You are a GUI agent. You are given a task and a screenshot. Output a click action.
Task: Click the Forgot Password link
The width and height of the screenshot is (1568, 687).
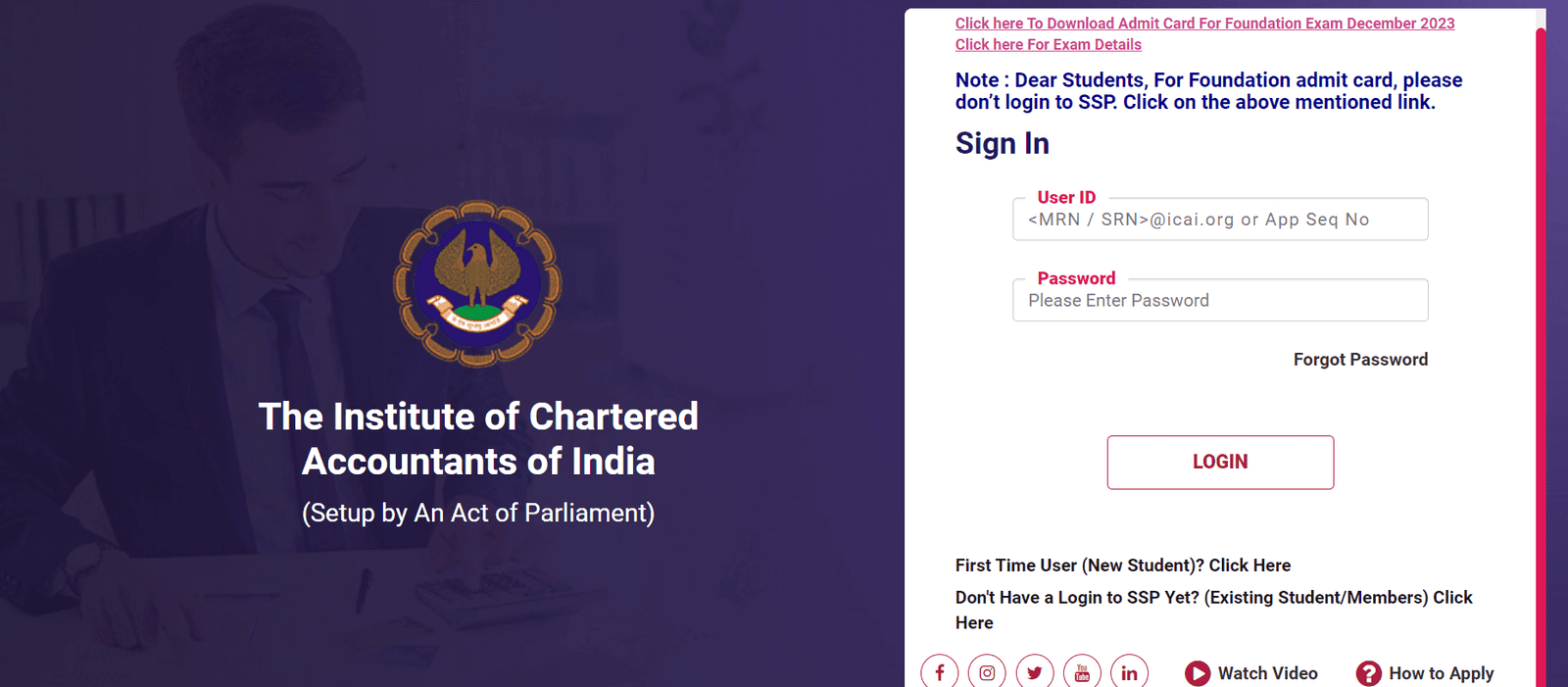pyautogui.click(x=1360, y=360)
